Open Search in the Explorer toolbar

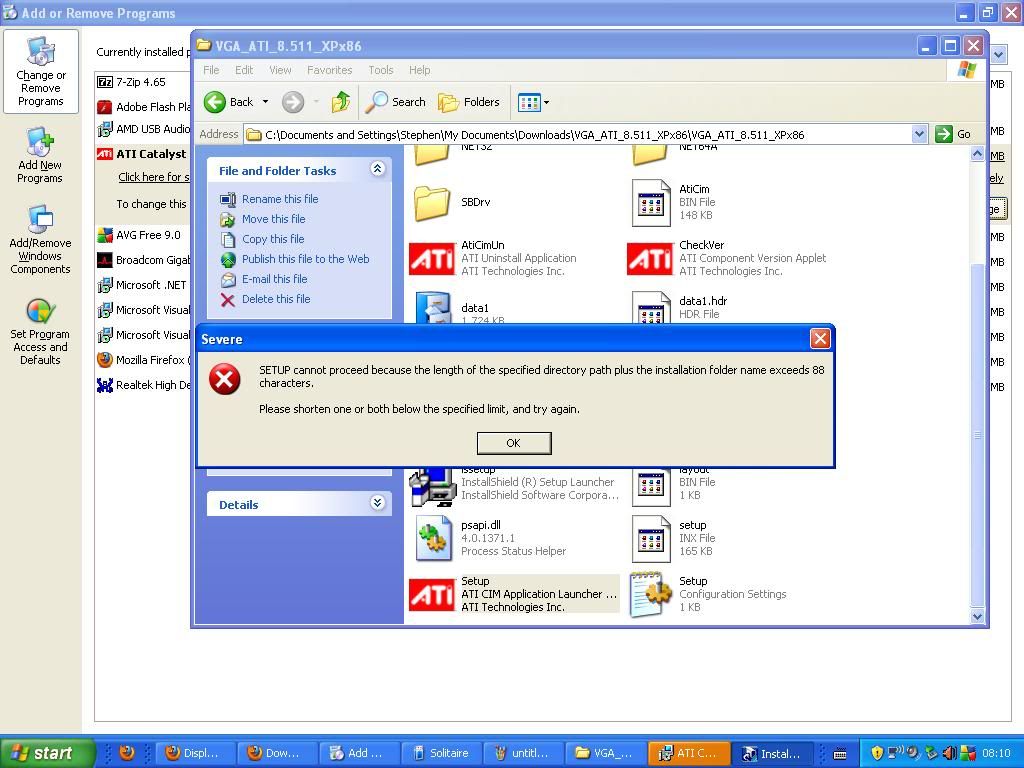pos(395,102)
